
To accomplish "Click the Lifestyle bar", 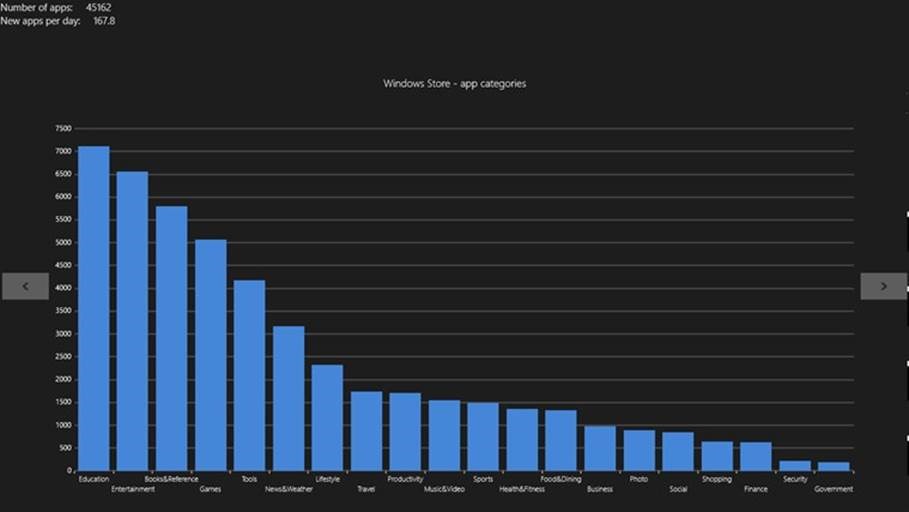I will tap(327, 417).
